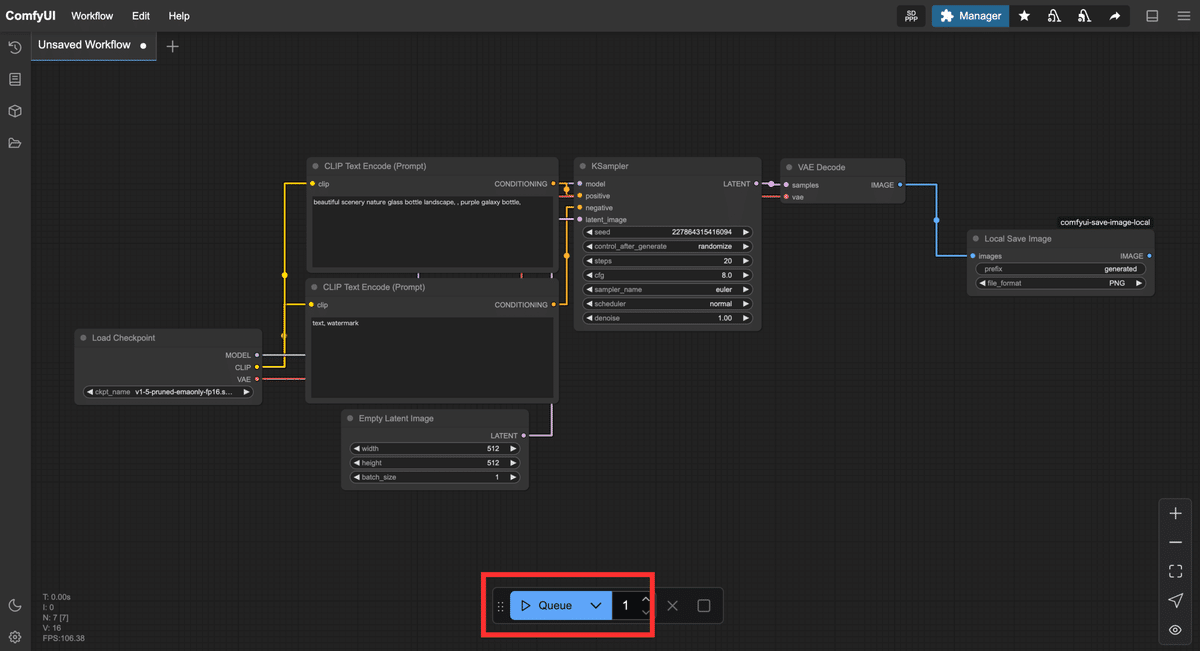Open the Workflow menu
The width and height of the screenshot is (1200, 651).
click(92, 16)
